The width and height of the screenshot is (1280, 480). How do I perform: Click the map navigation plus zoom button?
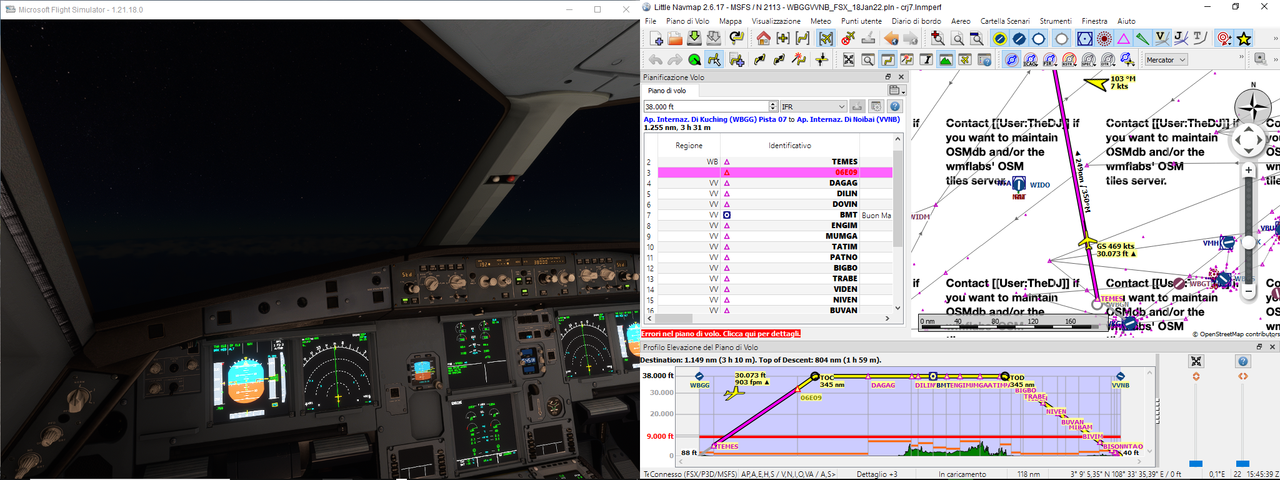[x=1248, y=171]
